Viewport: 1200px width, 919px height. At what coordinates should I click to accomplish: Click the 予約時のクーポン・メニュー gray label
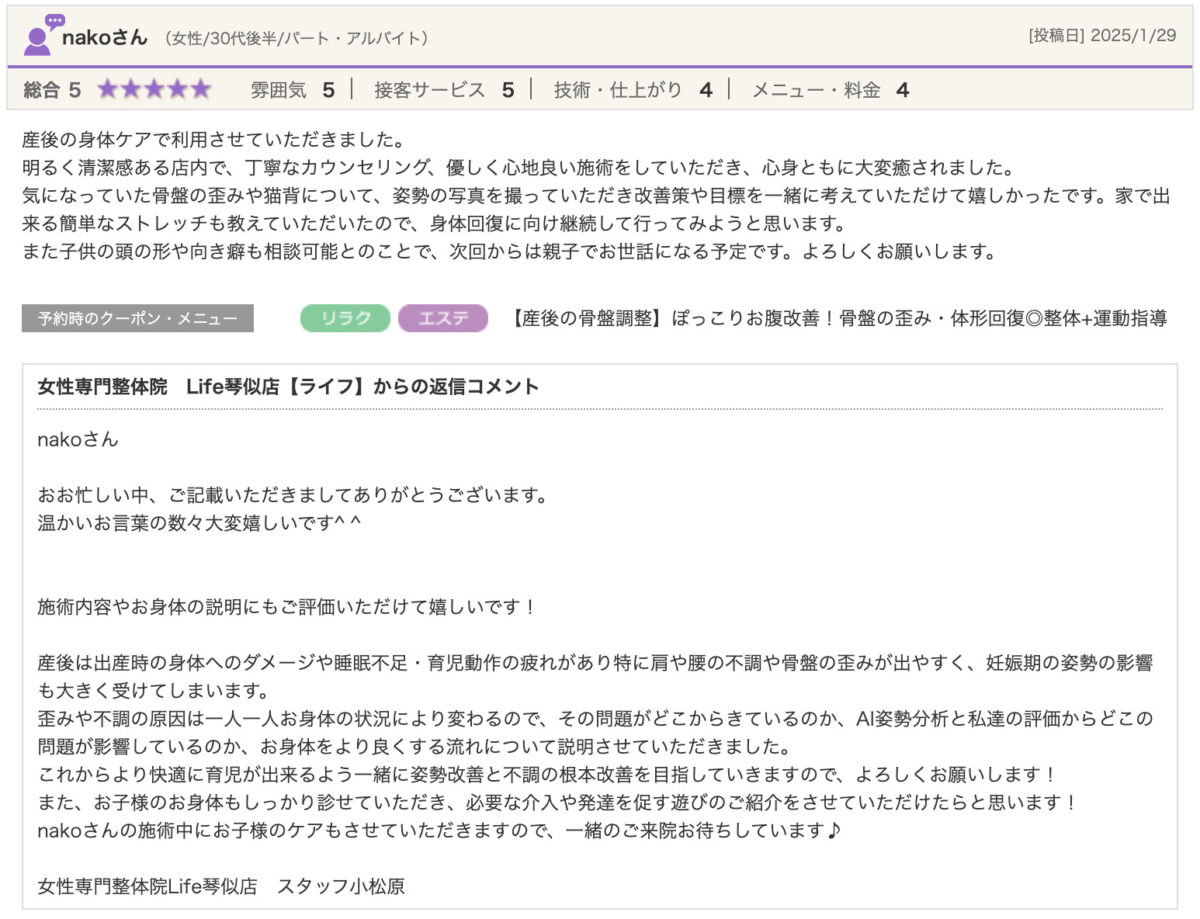click(x=138, y=319)
